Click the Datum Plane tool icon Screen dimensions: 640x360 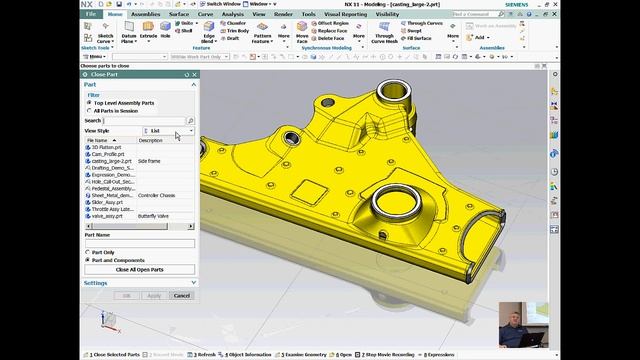pos(129,27)
